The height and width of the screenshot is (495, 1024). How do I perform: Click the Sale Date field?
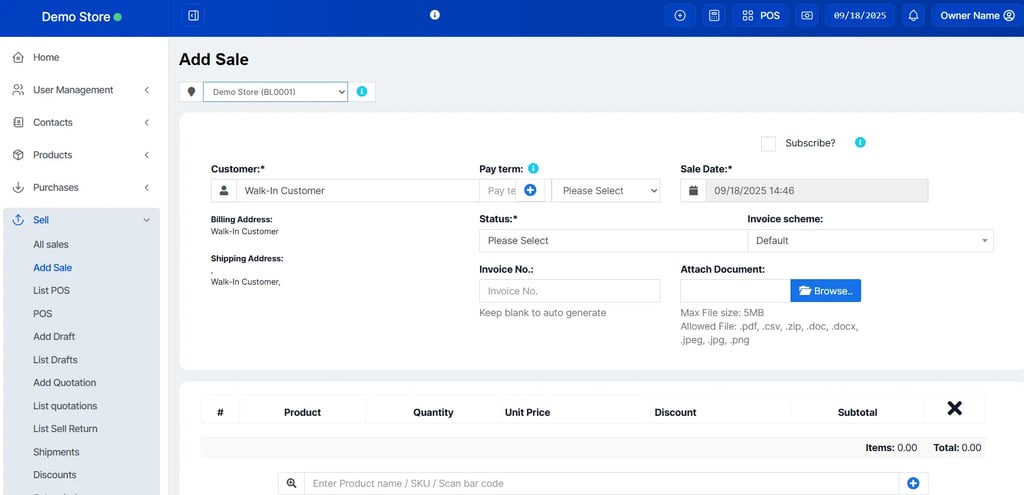tap(817, 191)
